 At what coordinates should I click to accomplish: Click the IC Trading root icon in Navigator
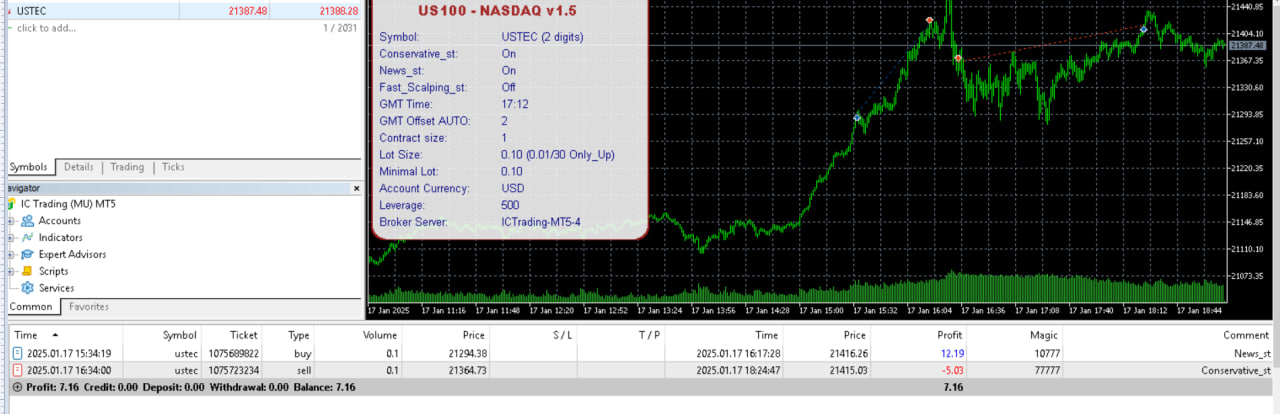11,204
